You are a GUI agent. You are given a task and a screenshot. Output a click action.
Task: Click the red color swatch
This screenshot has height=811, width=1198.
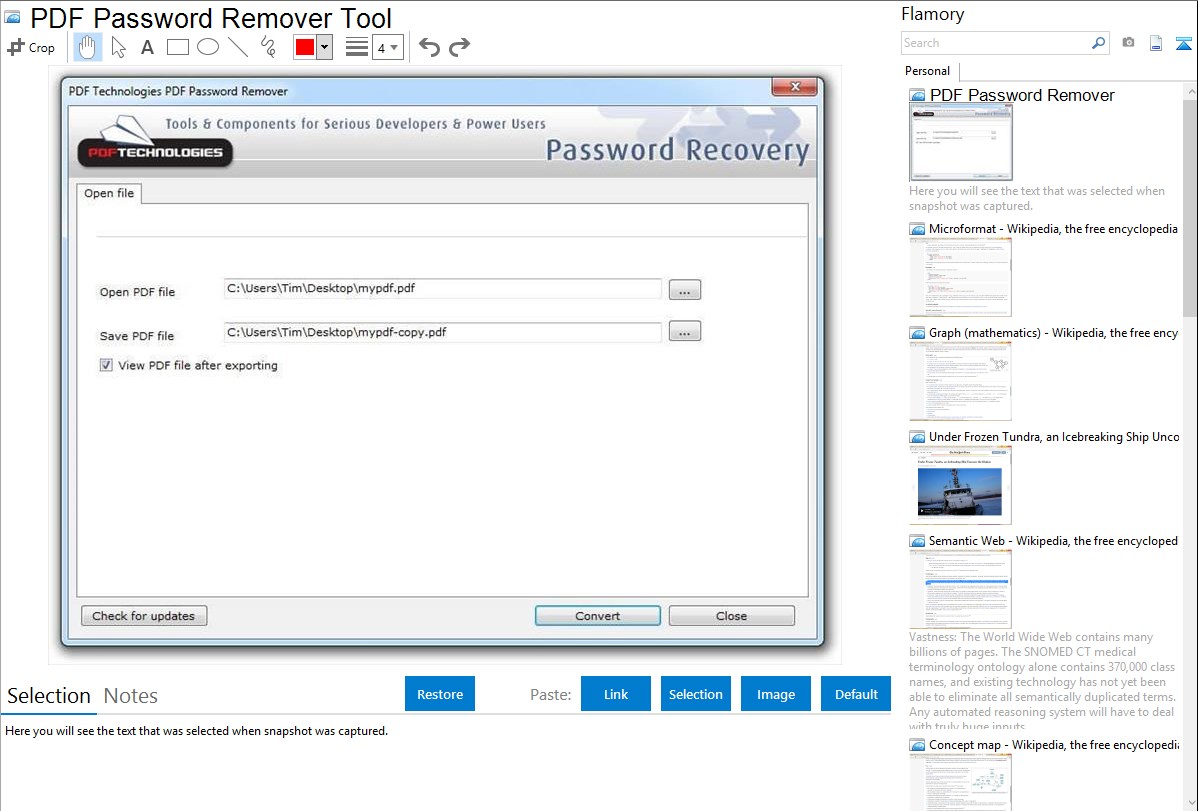(305, 47)
